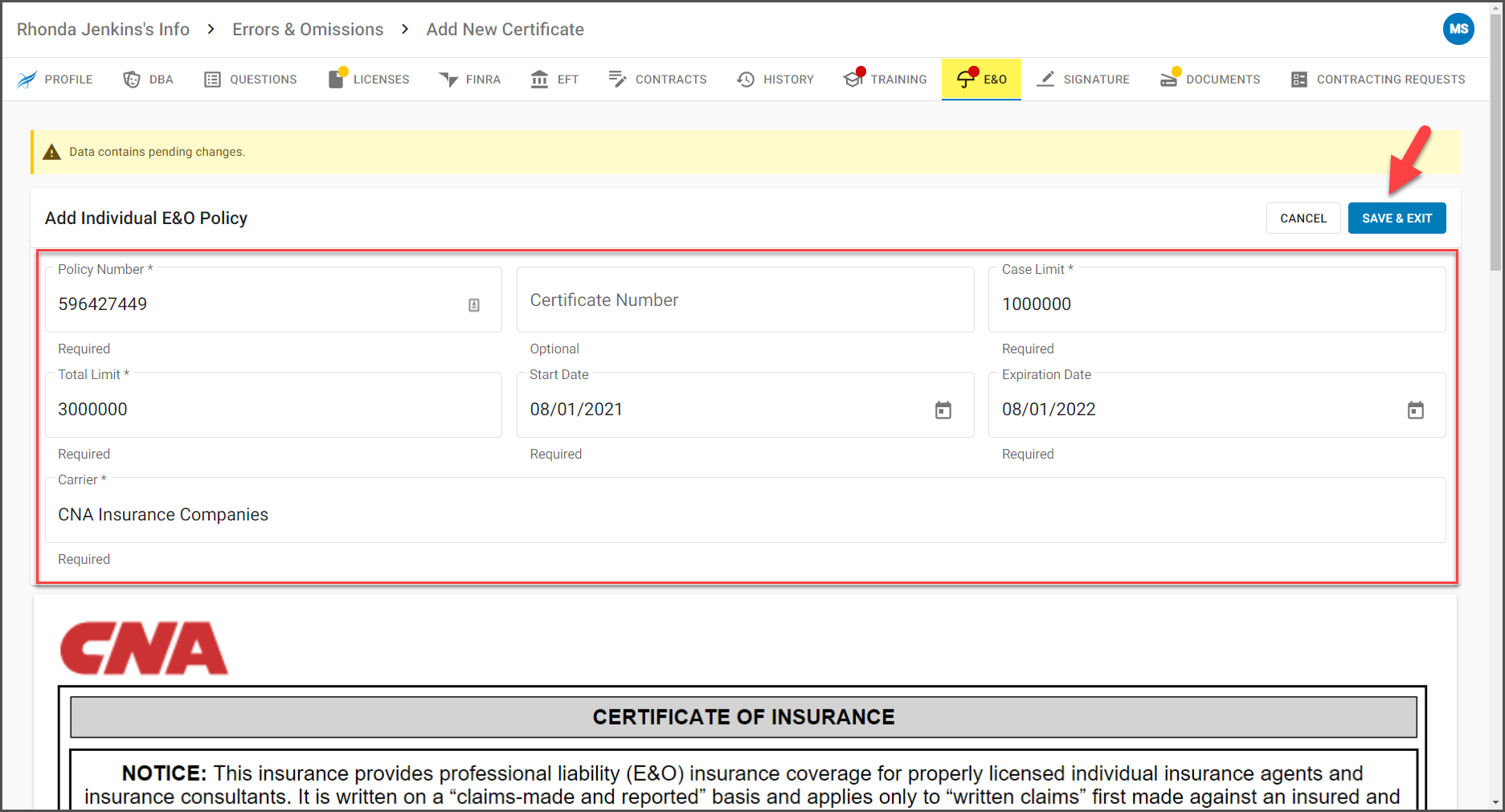Image resolution: width=1505 pixels, height=812 pixels.
Task: Click the Add Individual E&O Policy heading
Action: pos(146,218)
